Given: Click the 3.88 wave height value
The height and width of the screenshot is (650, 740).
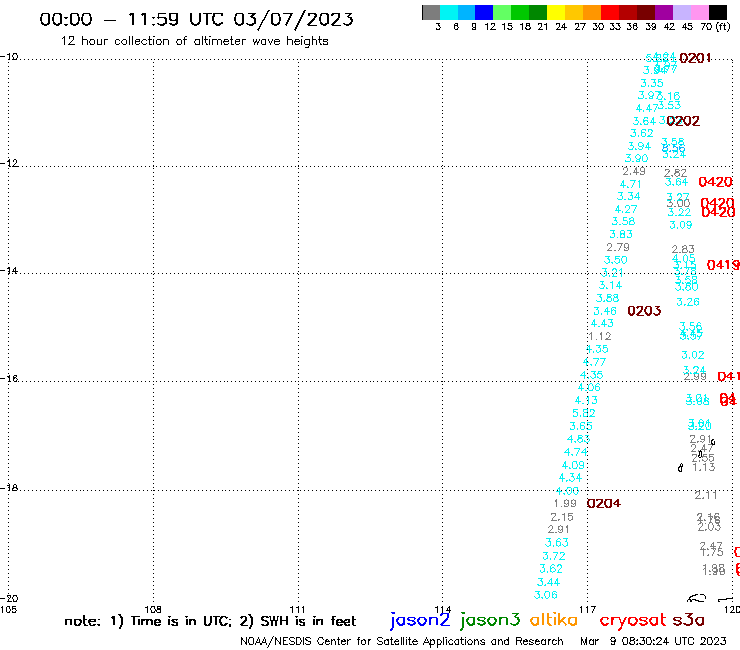Looking at the screenshot, I should pos(607,298).
